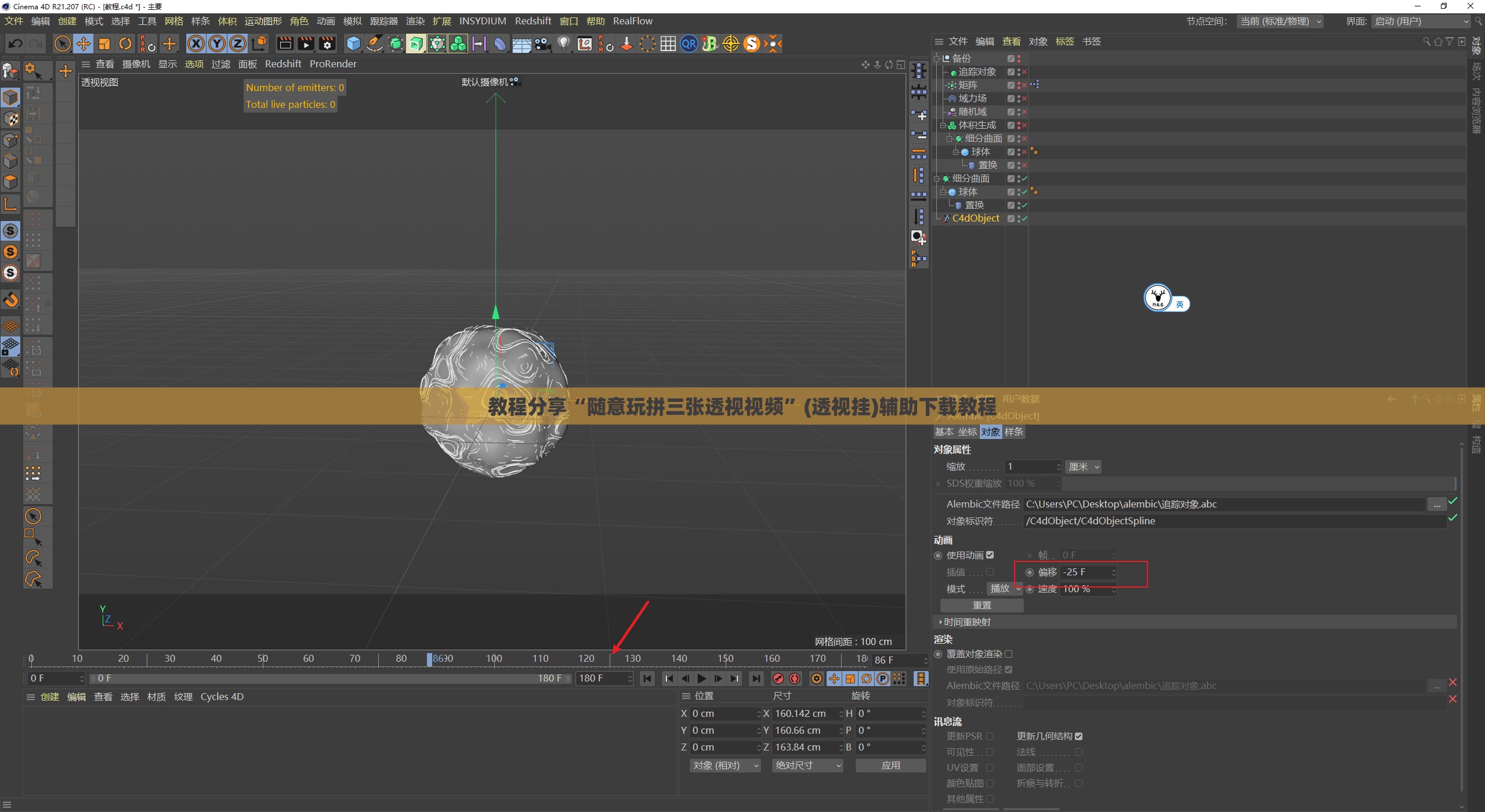The image size is (1485, 812).
Task: Uncheck the 更新几何结构 checkbox
Action: coord(1079,737)
